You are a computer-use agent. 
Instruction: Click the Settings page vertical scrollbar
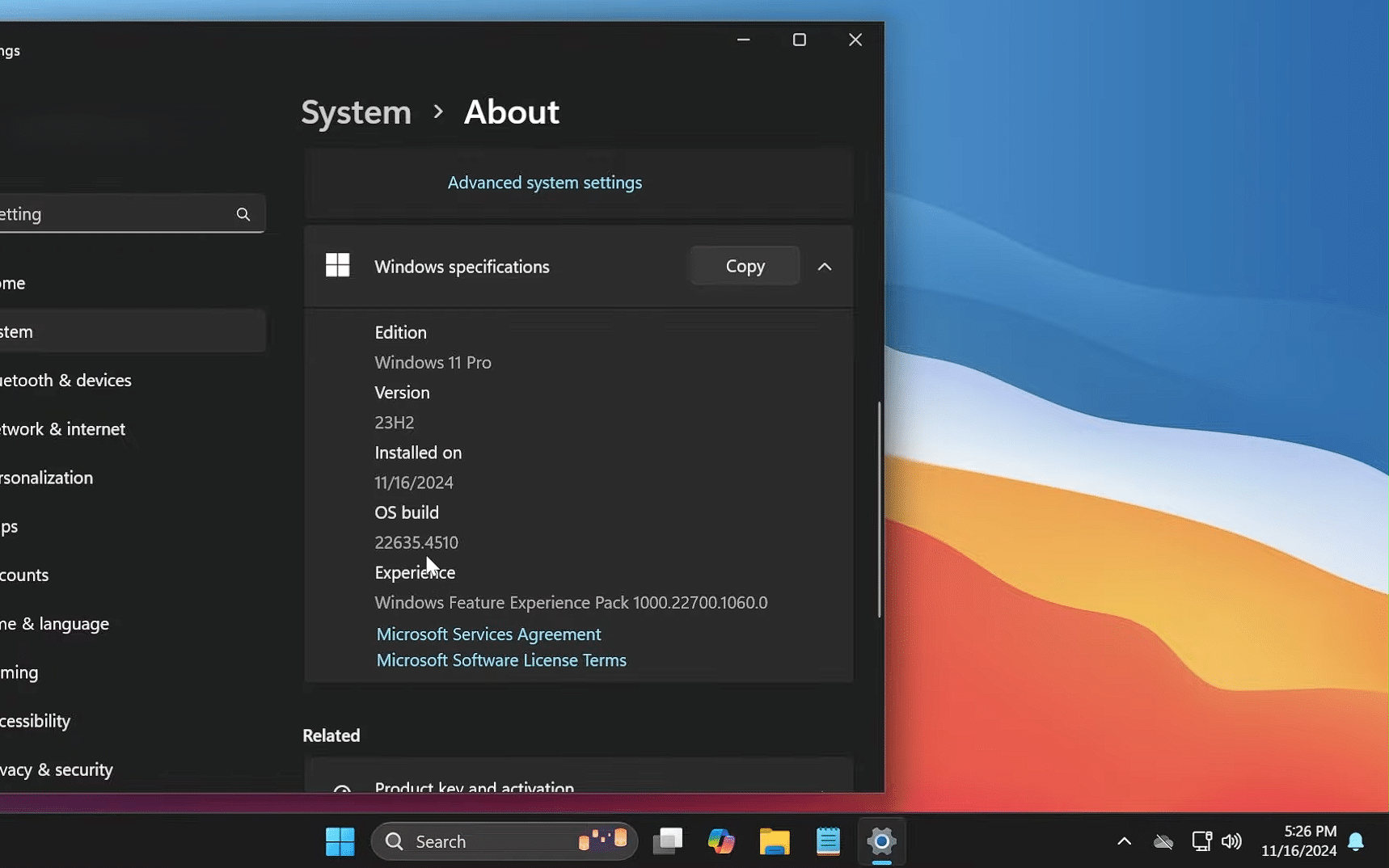coord(879,509)
